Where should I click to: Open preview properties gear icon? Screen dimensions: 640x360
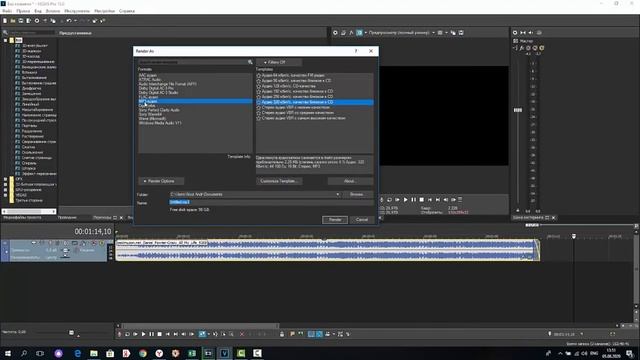pyautogui.click(x=335, y=33)
